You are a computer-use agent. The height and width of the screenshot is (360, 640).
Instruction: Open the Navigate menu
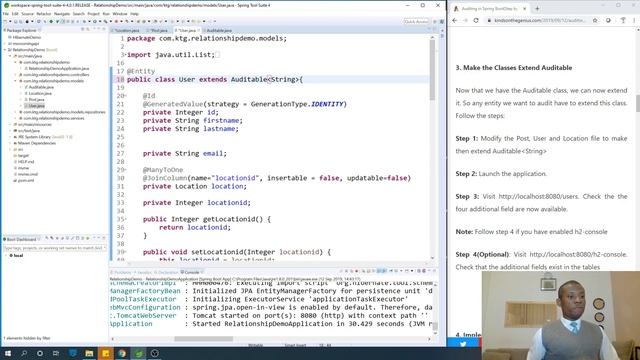62,14
